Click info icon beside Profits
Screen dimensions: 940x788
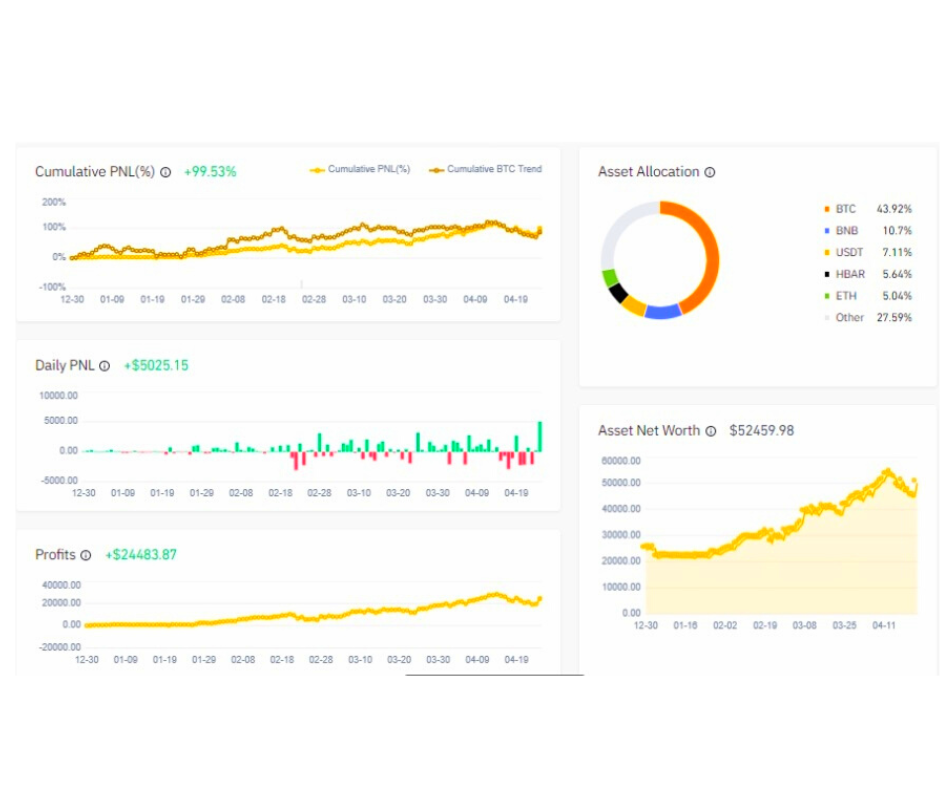click(x=86, y=555)
